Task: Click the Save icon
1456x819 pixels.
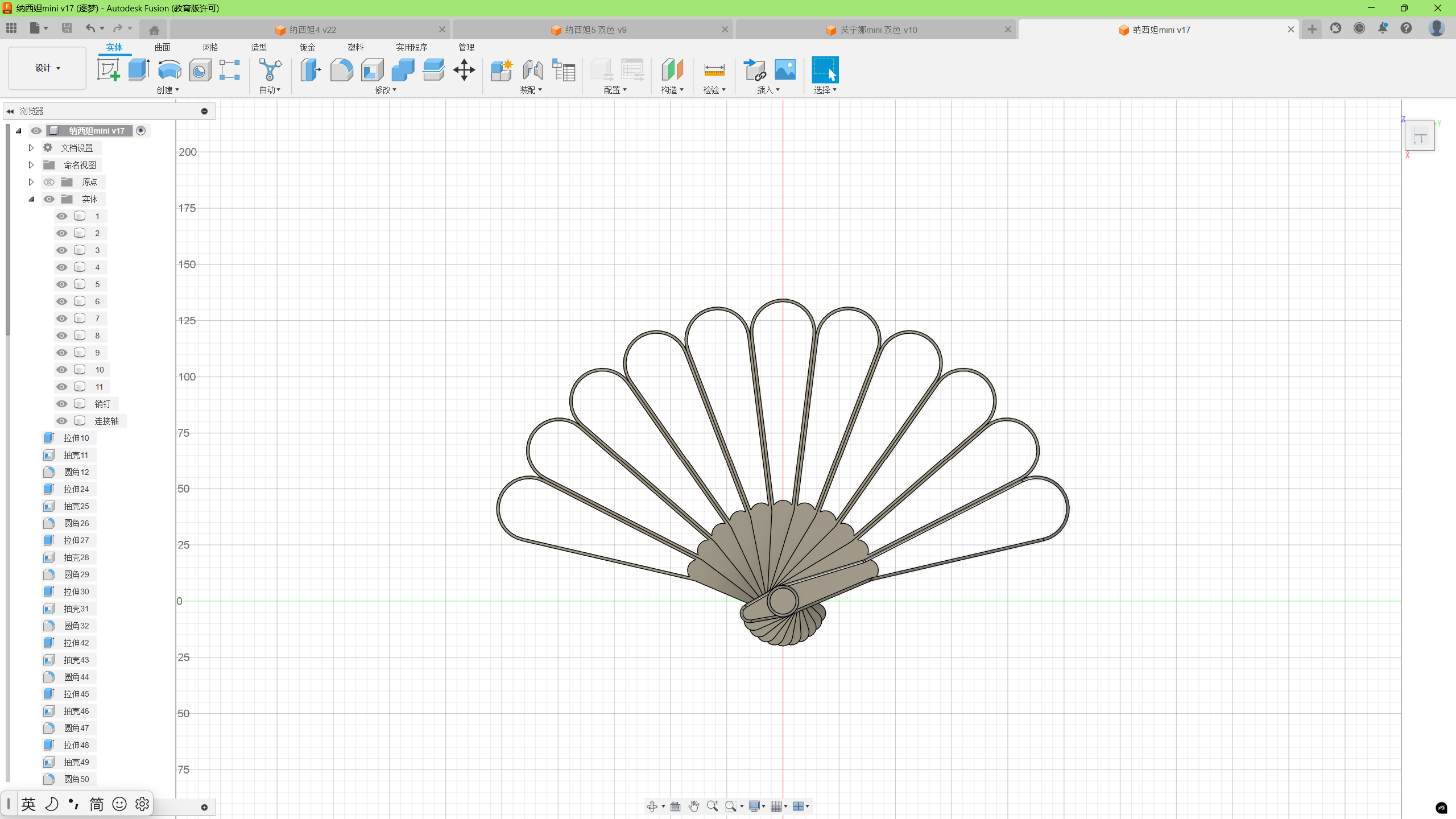Action: [x=67, y=28]
